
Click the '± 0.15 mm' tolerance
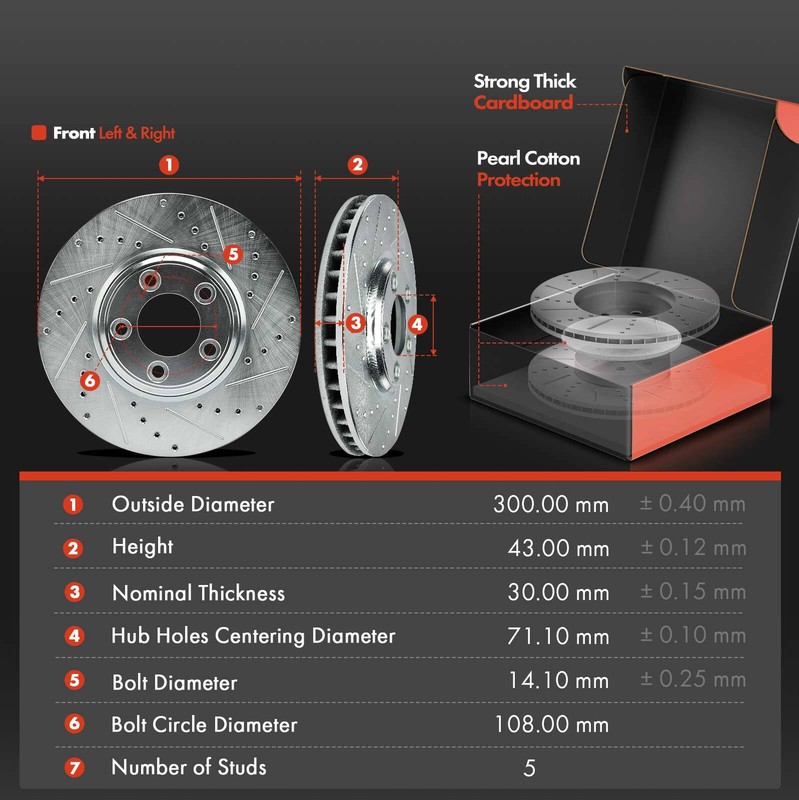click(x=693, y=591)
